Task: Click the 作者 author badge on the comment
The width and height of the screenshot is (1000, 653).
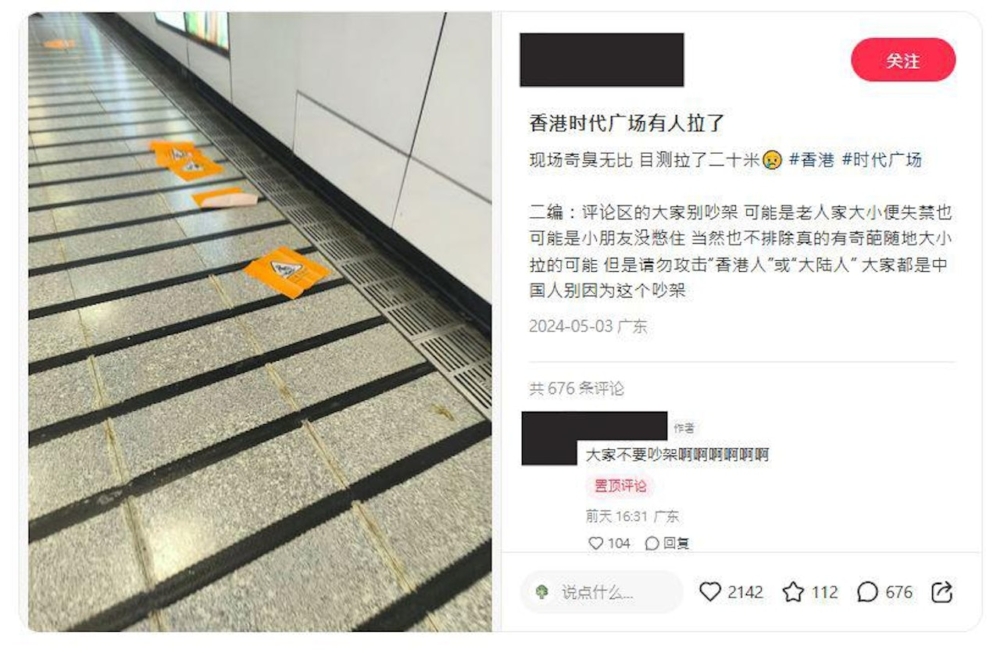Action: click(684, 428)
